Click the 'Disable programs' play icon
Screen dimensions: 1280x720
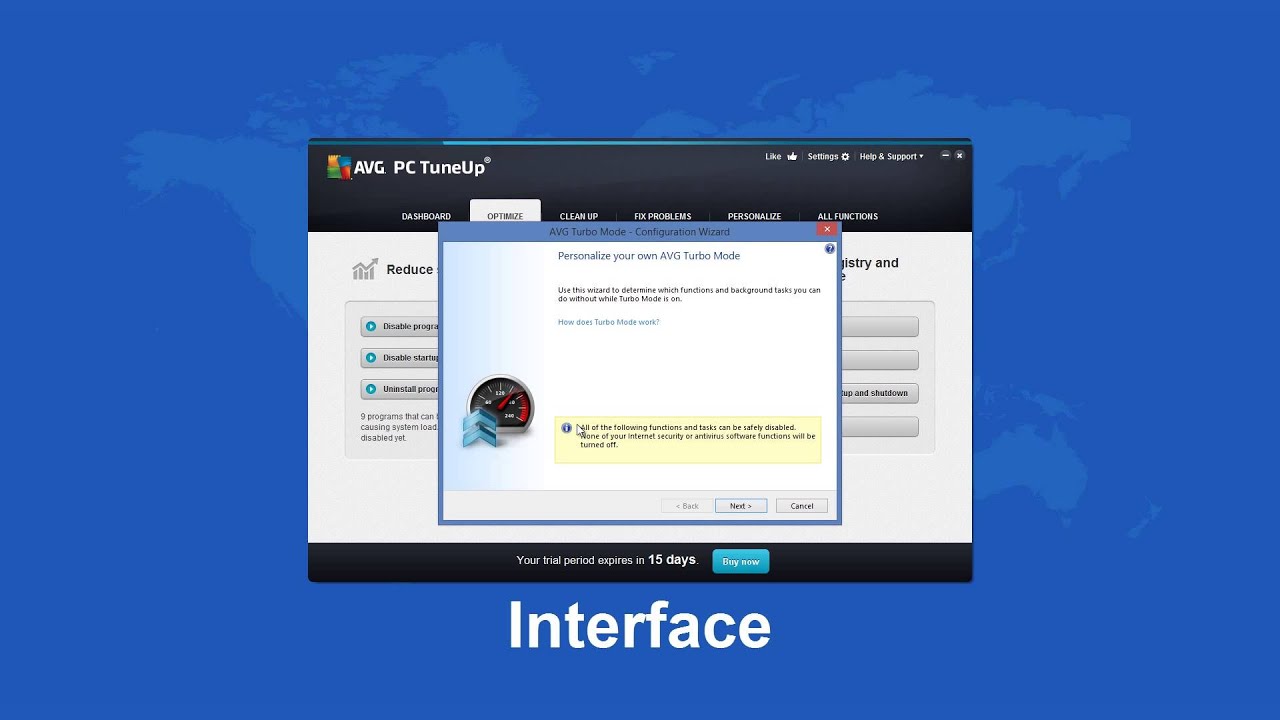pos(371,326)
